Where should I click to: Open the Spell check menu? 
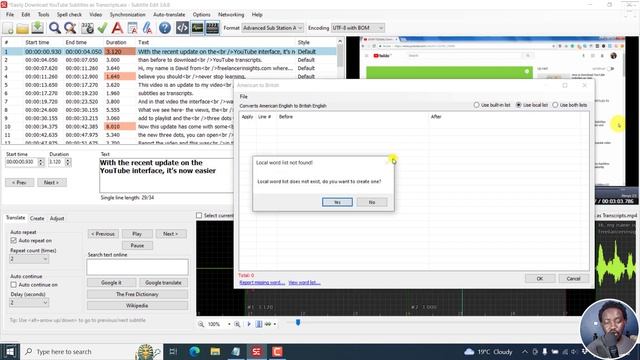69,14
